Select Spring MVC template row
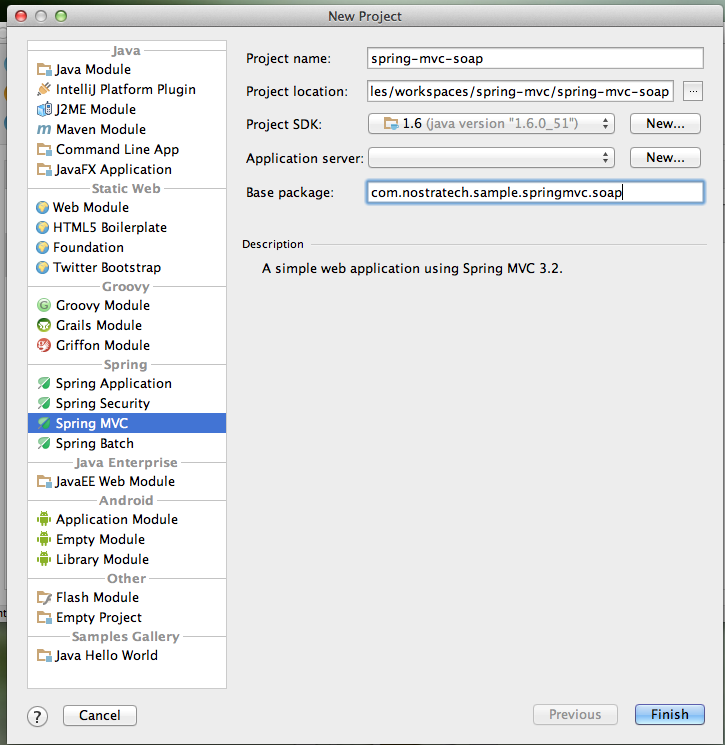The image size is (725, 745). 127,423
